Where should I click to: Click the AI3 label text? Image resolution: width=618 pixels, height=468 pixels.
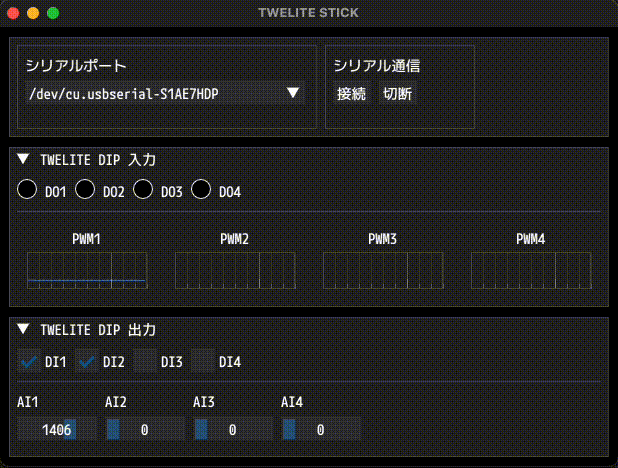(204, 402)
